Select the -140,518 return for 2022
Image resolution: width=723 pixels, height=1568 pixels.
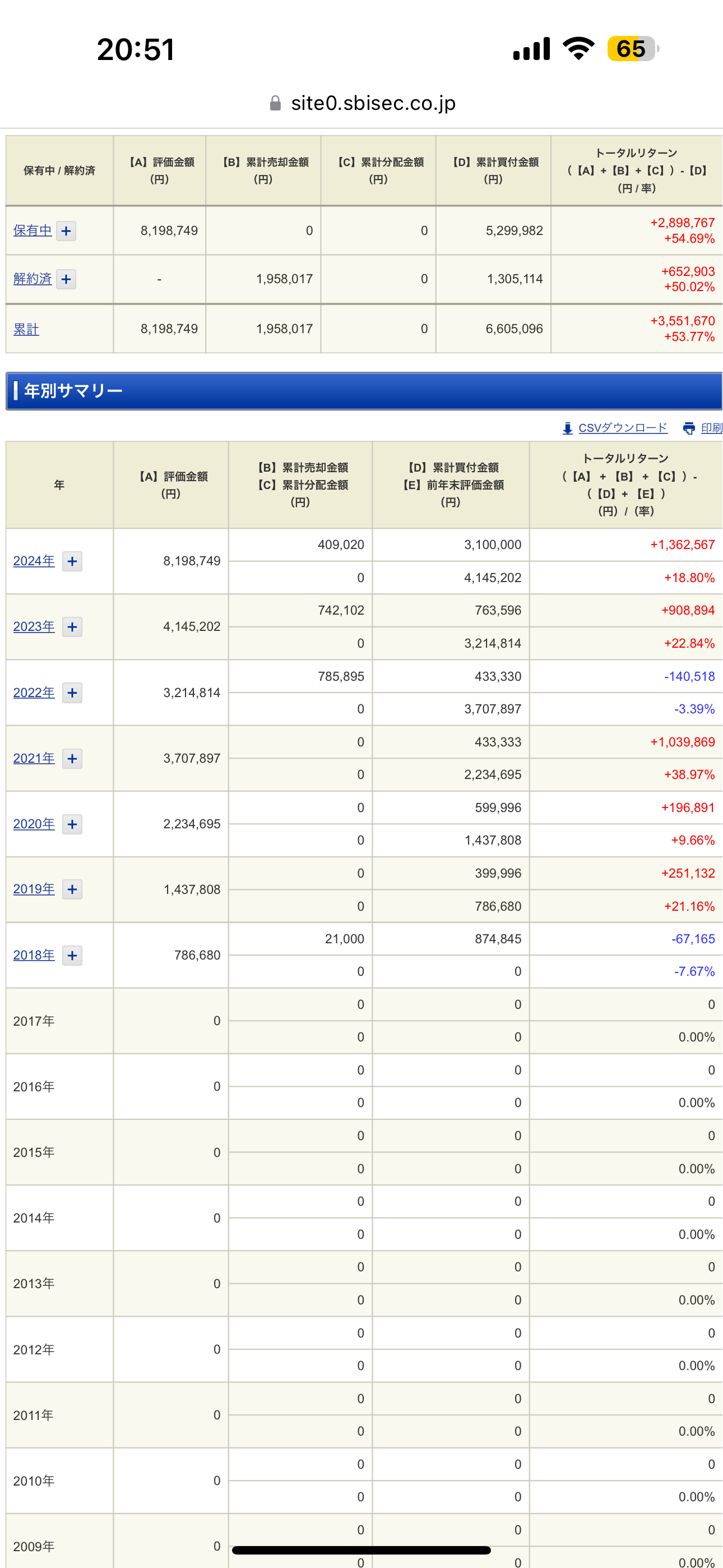pyautogui.click(x=689, y=676)
